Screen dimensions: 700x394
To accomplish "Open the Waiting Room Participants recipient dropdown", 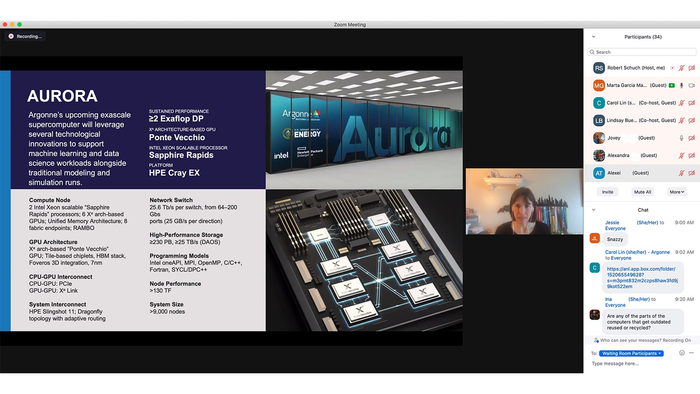I will click(631, 353).
